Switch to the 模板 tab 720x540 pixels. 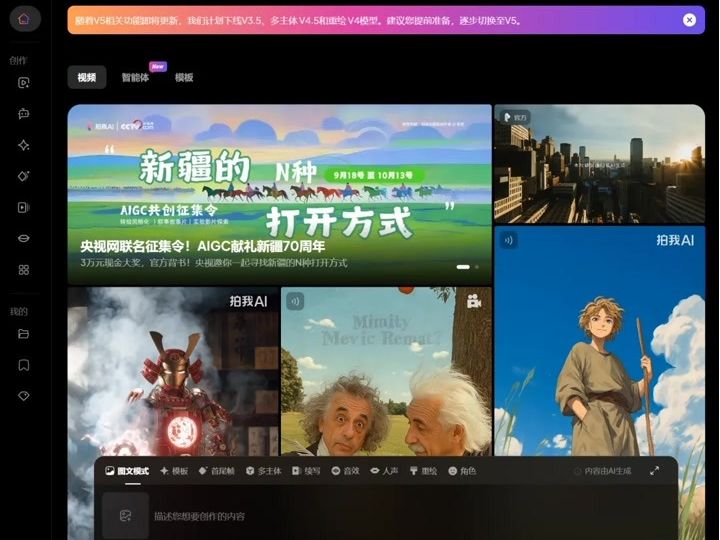(x=184, y=78)
